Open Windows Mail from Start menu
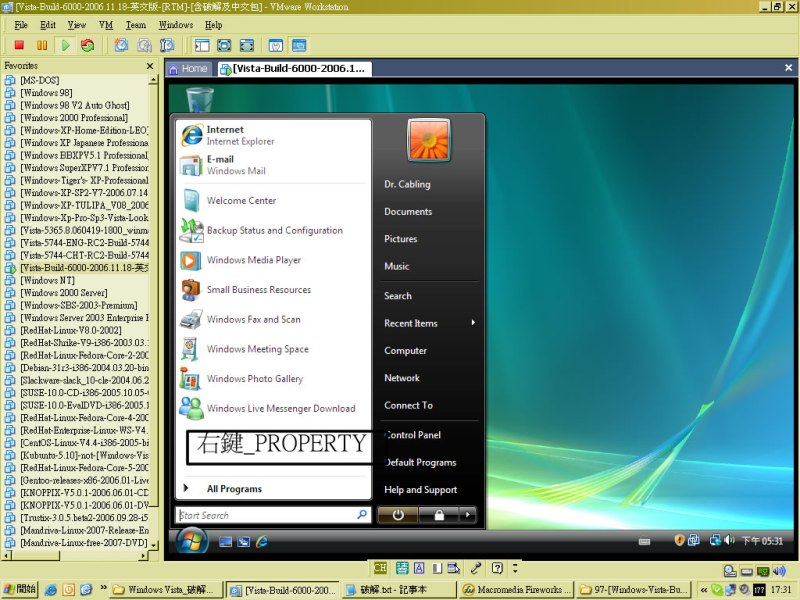 coord(273,165)
